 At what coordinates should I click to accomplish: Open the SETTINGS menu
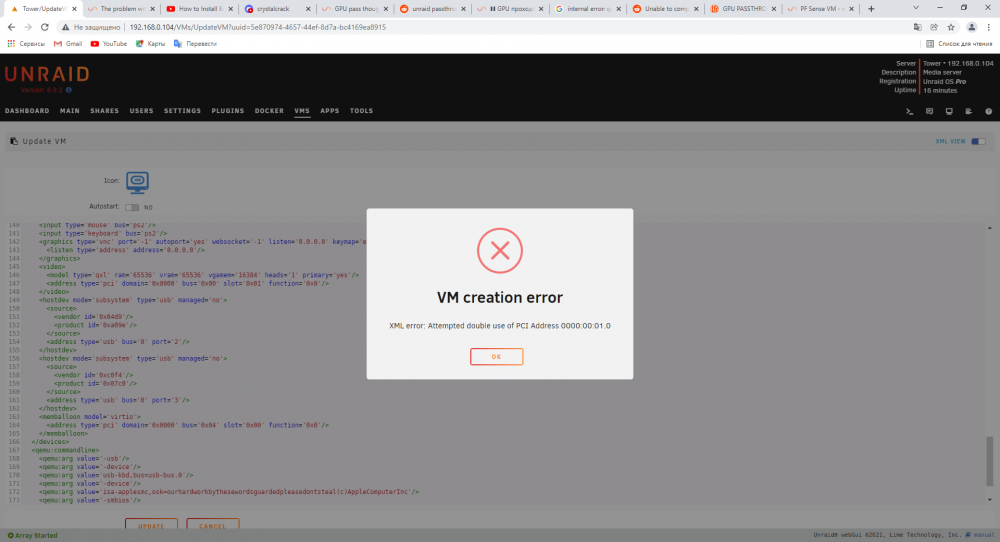(x=182, y=111)
